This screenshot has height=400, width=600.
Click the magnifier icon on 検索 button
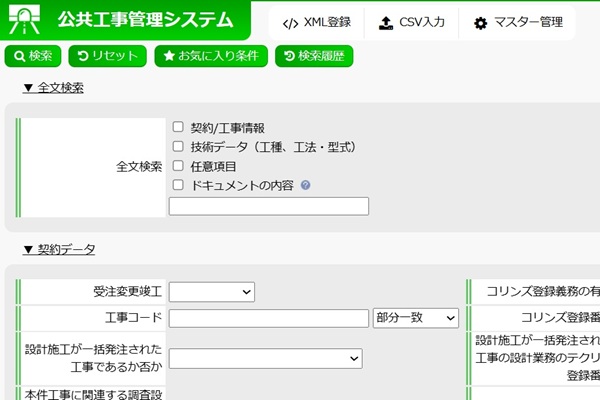pos(19,56)
